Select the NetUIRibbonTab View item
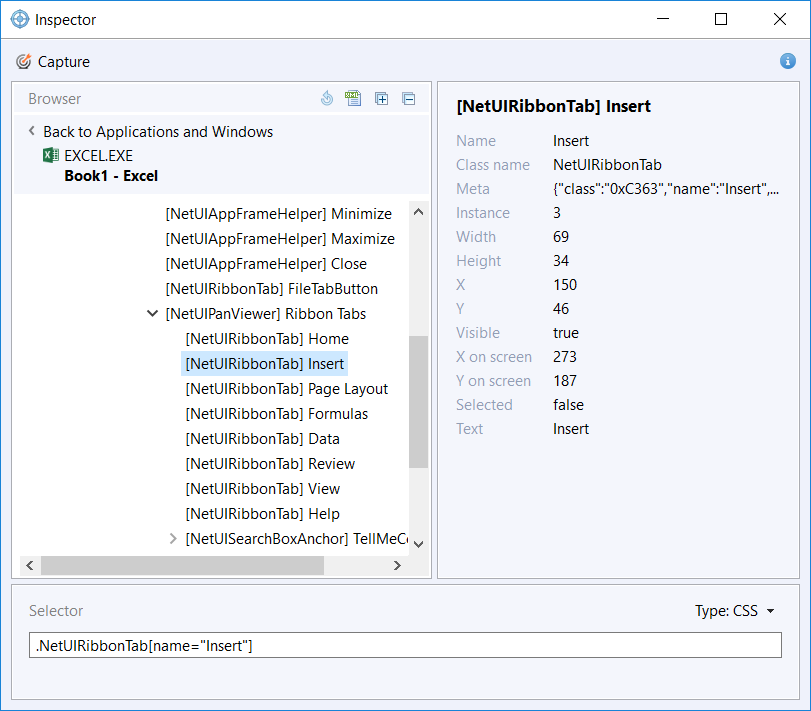This screenshot has width=811, height=711. pyautogui.click(x=262, y=489)
